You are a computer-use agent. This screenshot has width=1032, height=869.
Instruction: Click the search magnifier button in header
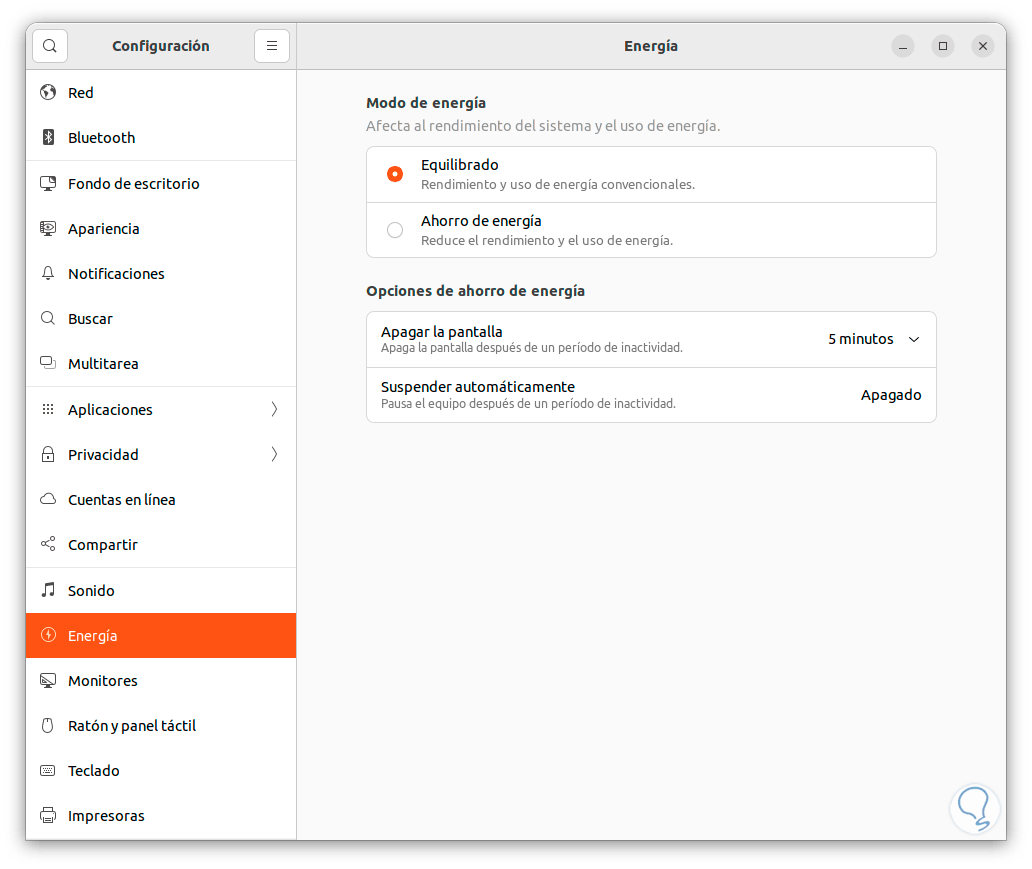50,46
